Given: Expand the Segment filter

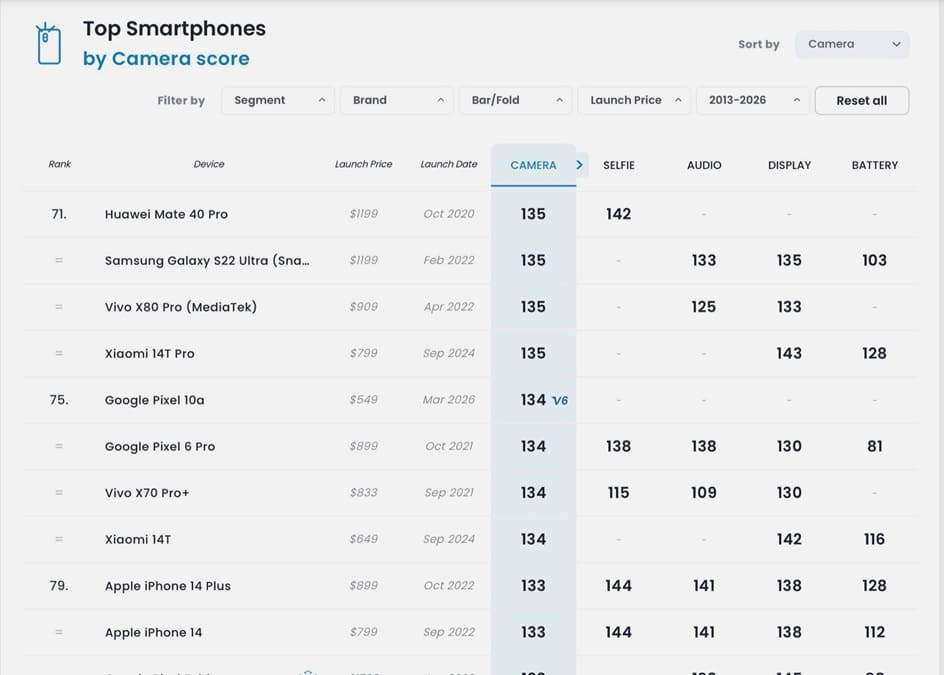Looking at the screenshot, I should [x=278, y=100].
